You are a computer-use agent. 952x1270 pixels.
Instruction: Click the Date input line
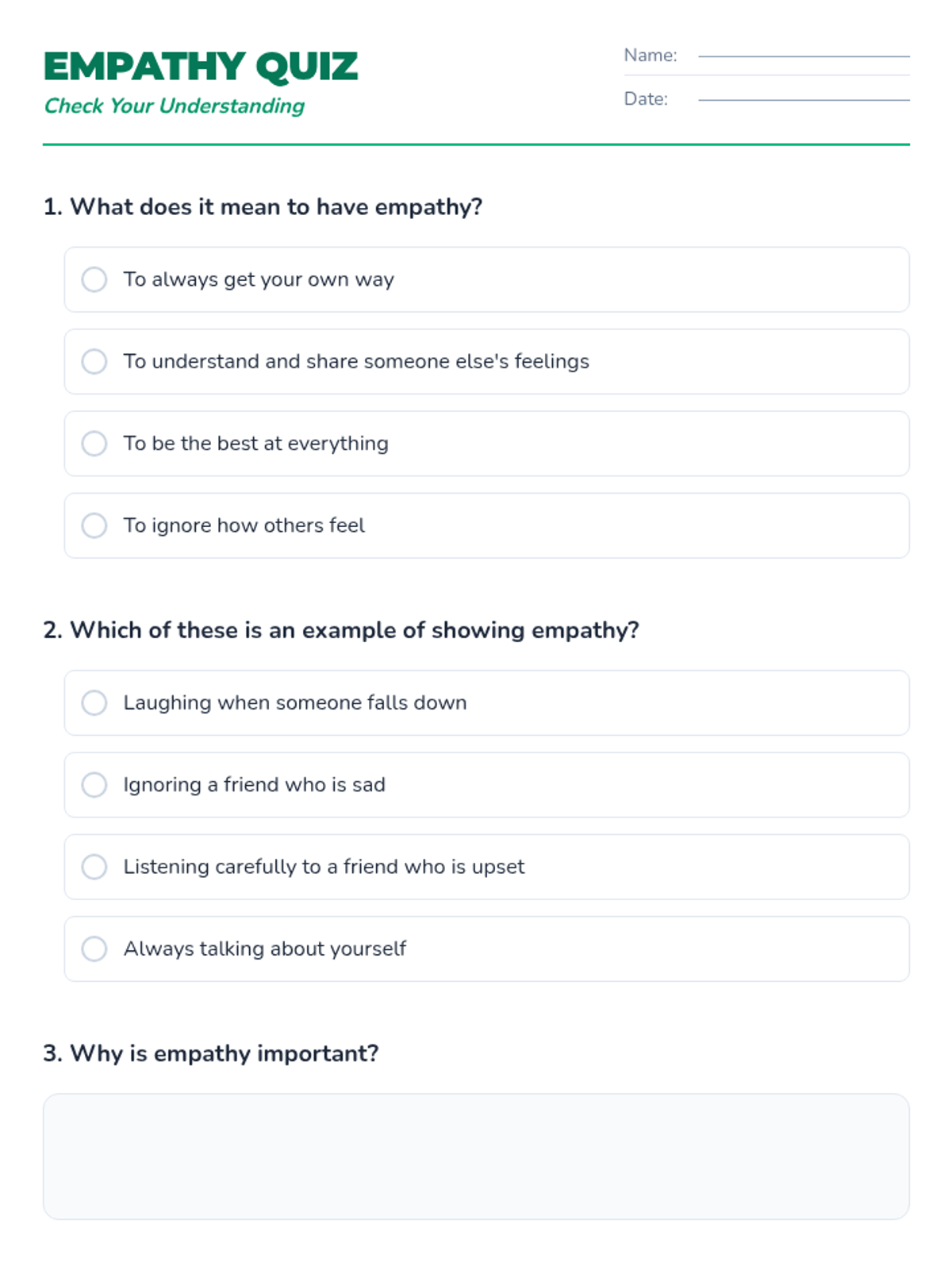pyautogui.click(x=803, y=98)
